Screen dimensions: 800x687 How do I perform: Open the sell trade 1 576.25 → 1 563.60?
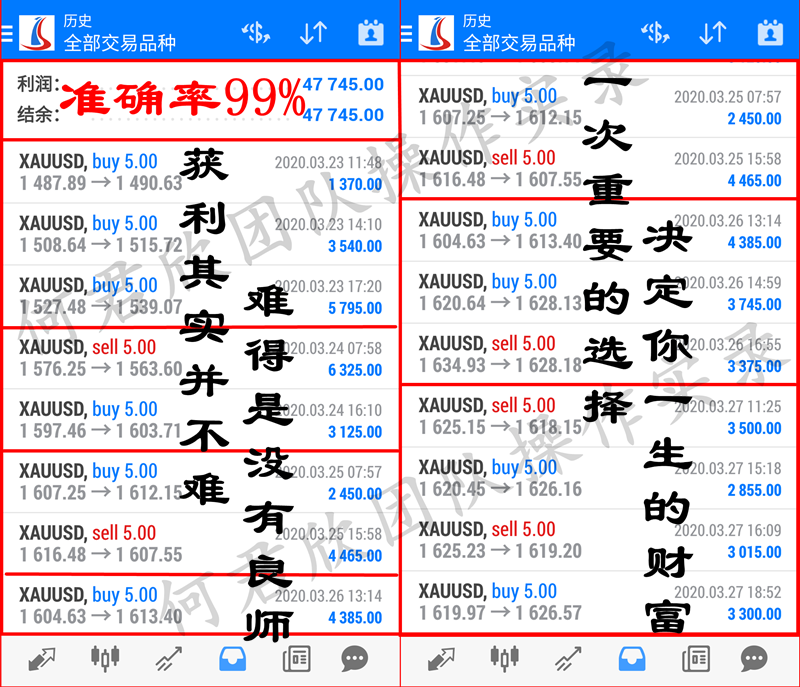point(201,358)
